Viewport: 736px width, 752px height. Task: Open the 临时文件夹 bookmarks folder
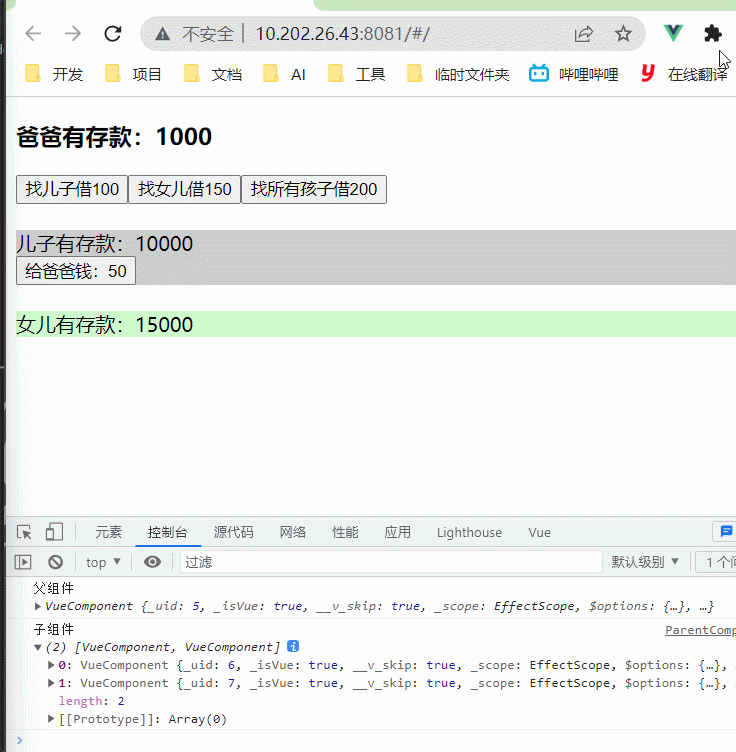pyautogui.click(x=458, y=74)
